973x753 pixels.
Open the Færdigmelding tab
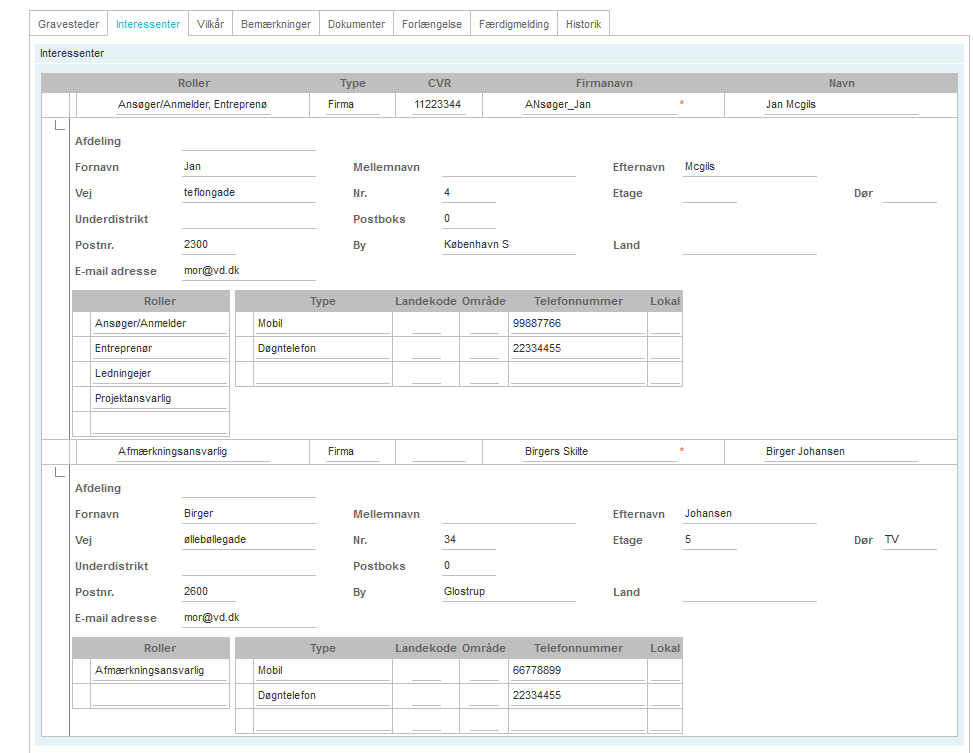coord(514,24)
